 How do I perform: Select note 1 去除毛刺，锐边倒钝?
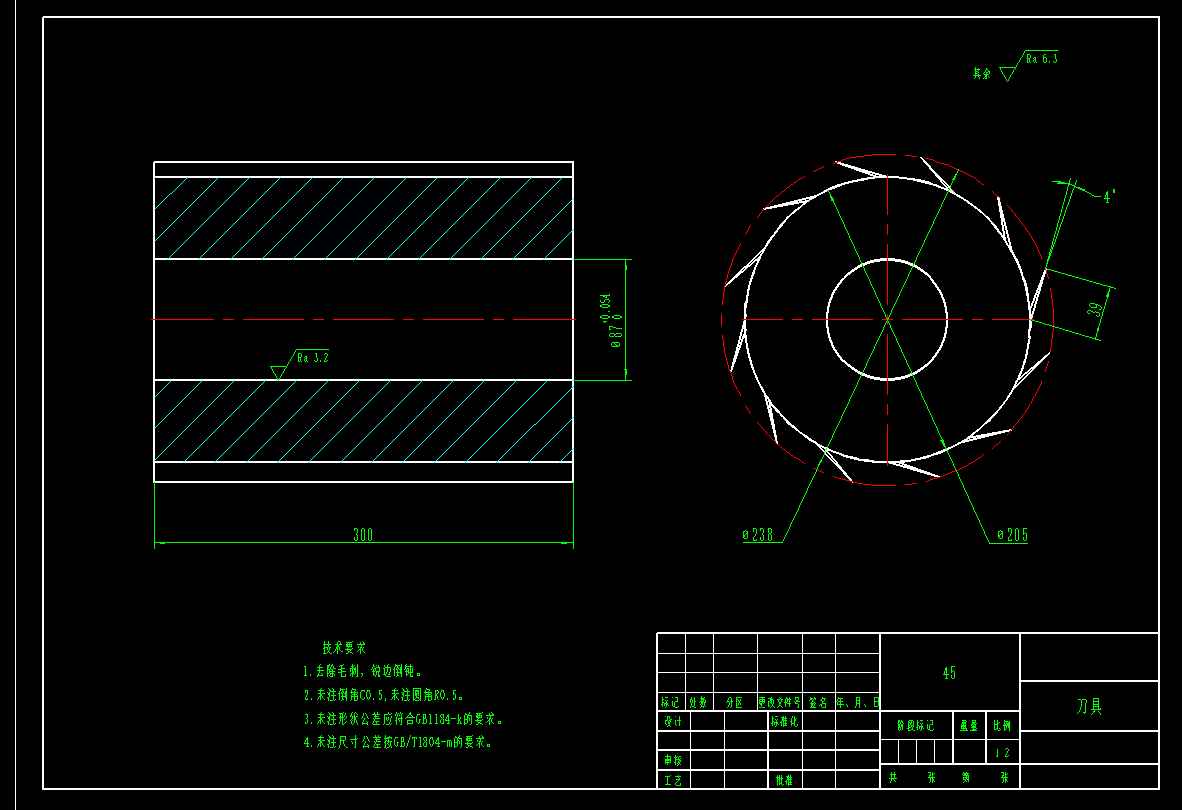pyautogui.click(x=363, y=671)
